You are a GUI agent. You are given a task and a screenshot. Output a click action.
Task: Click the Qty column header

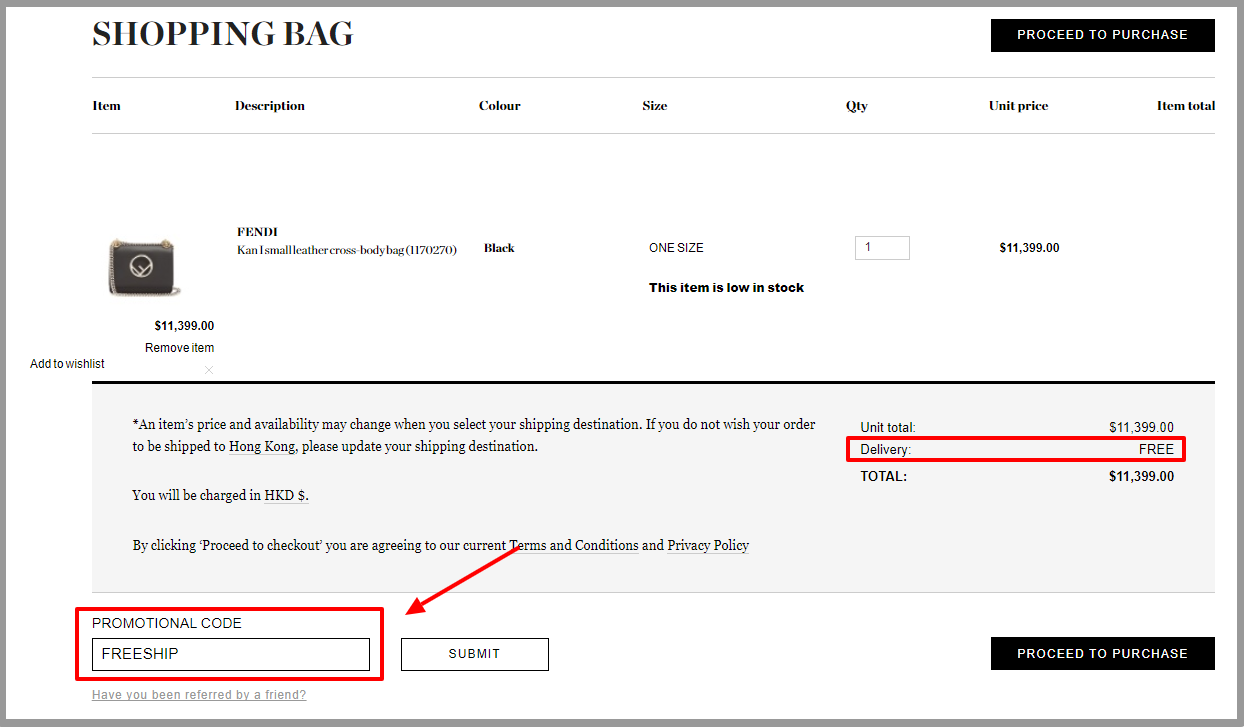(x=857, y=106)
